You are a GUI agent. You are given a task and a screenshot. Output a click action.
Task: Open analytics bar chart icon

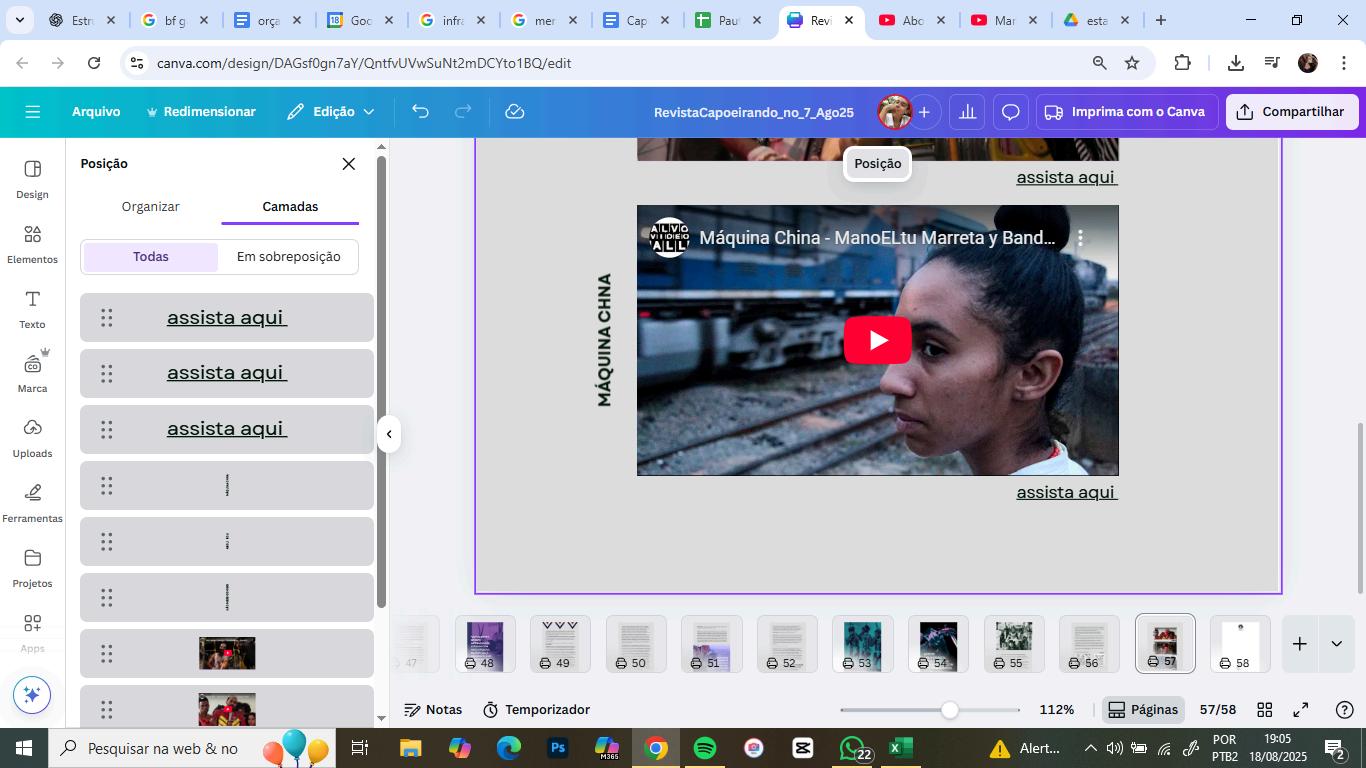(x=967, y=112)
